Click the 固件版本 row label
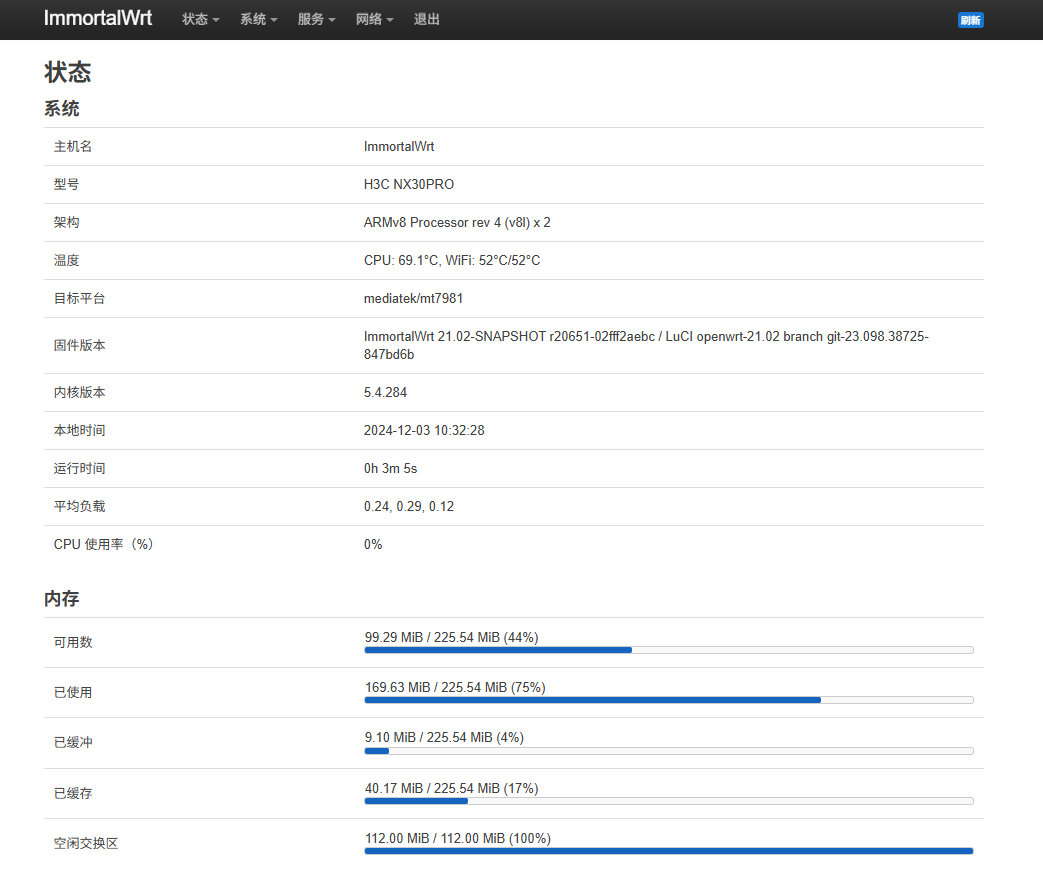The width and height of the screenshot is (1043, 871). tap(79, 345)
